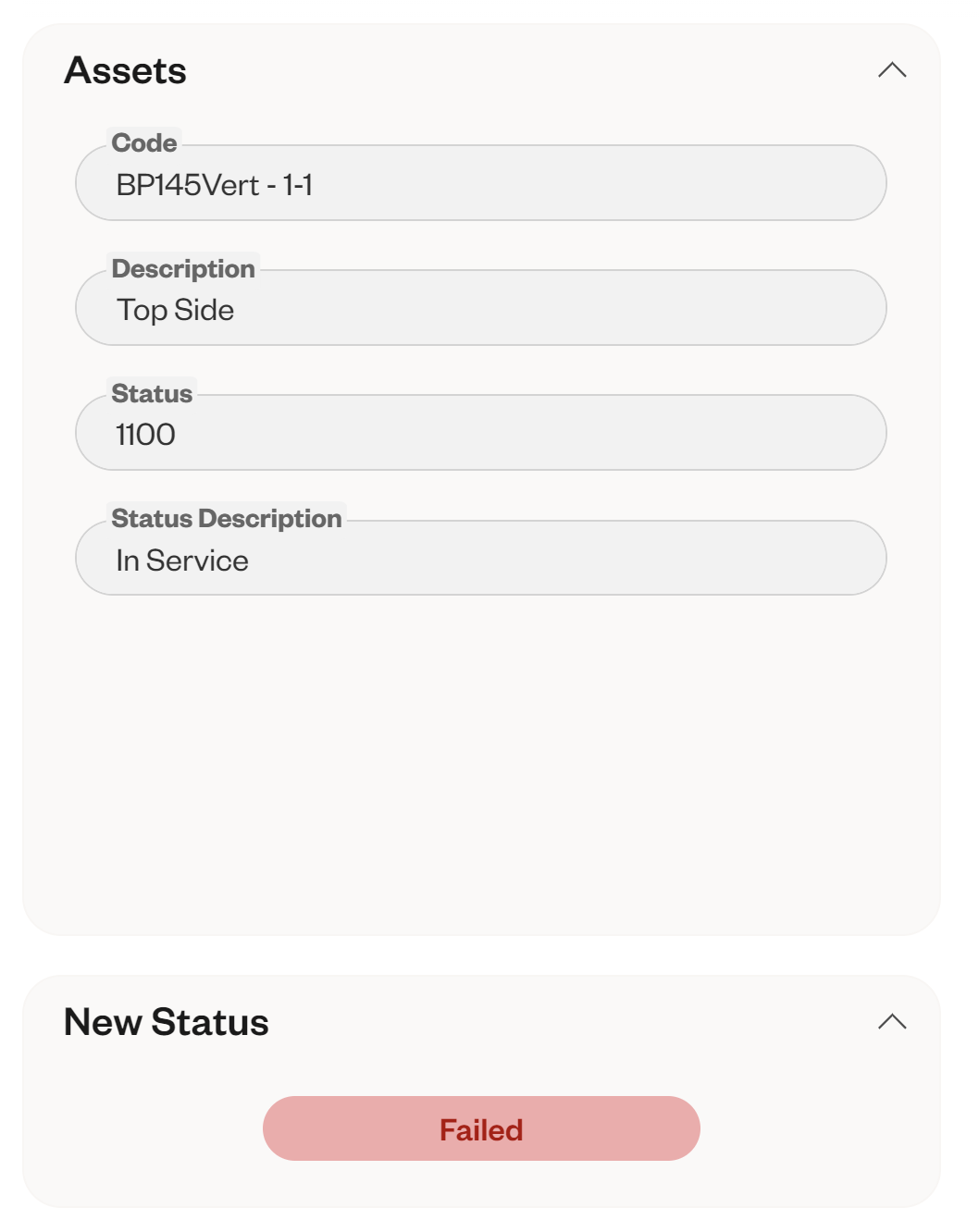
Task: Click the Code field label
Action: click(x=144, y=143)
